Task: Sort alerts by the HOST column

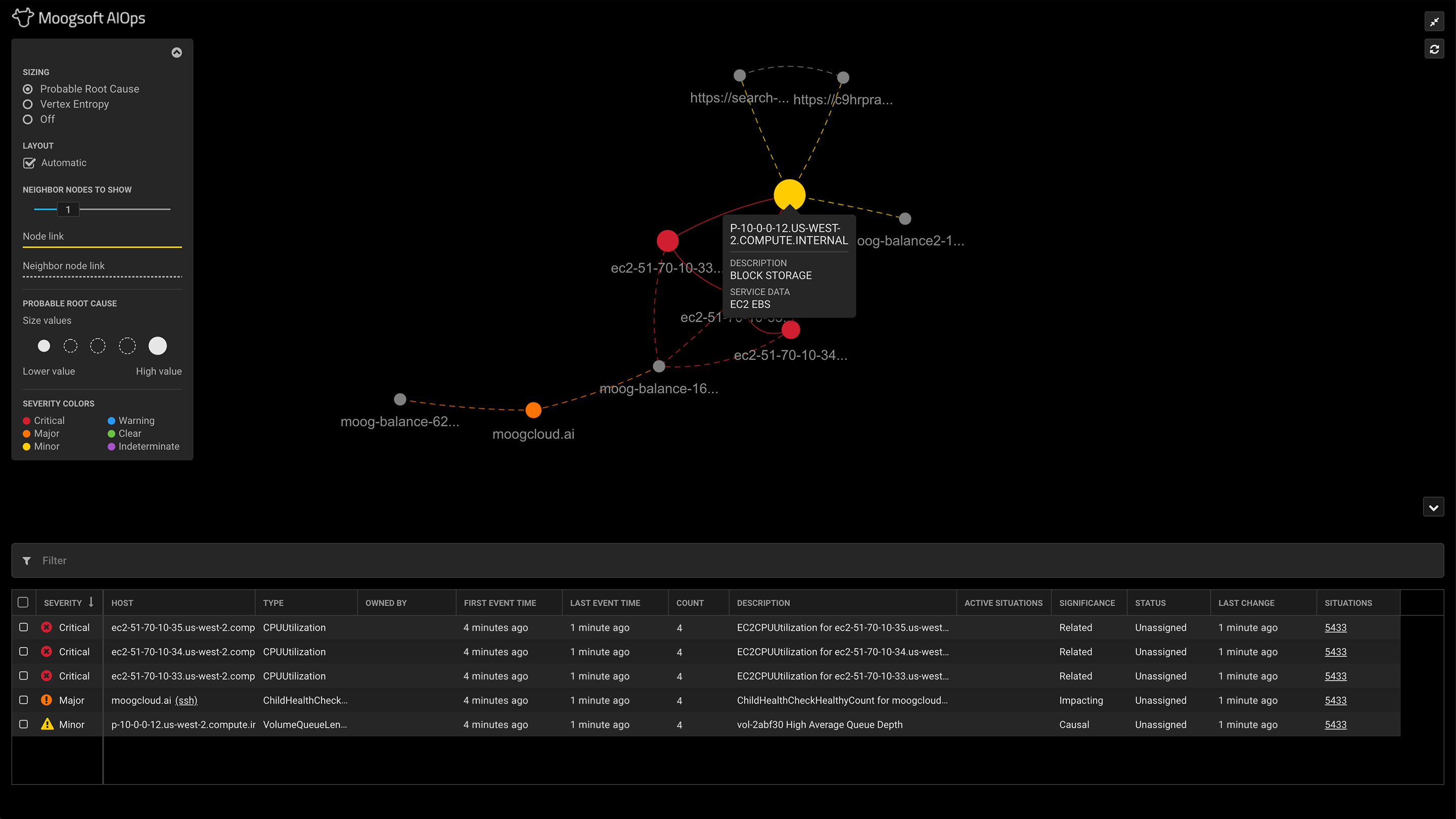Action: tap(122, 603)
